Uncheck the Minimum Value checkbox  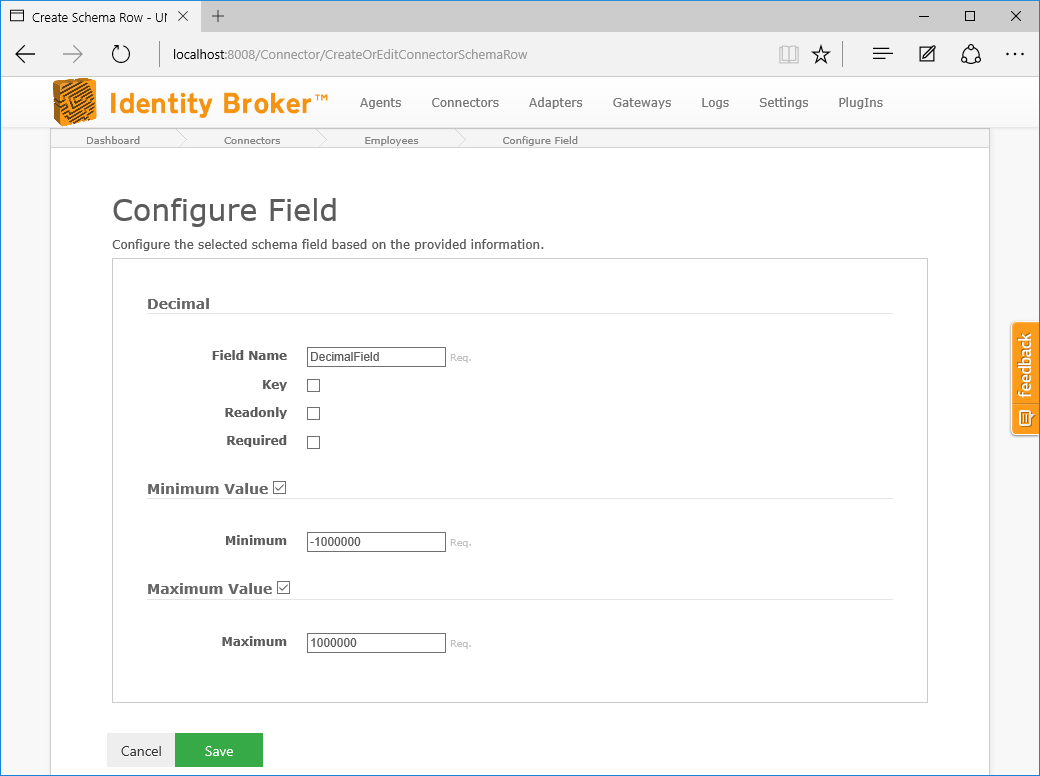point(279,487)
